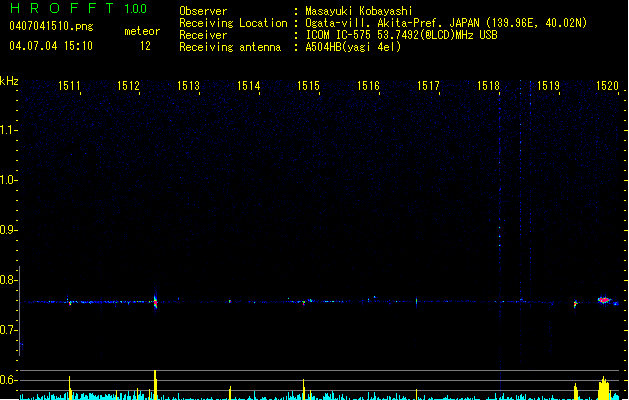The width and height of the screenshot is (629, 400).
Task: Click the date stamp 04.07.04 15:10
Action: point(51,46)
